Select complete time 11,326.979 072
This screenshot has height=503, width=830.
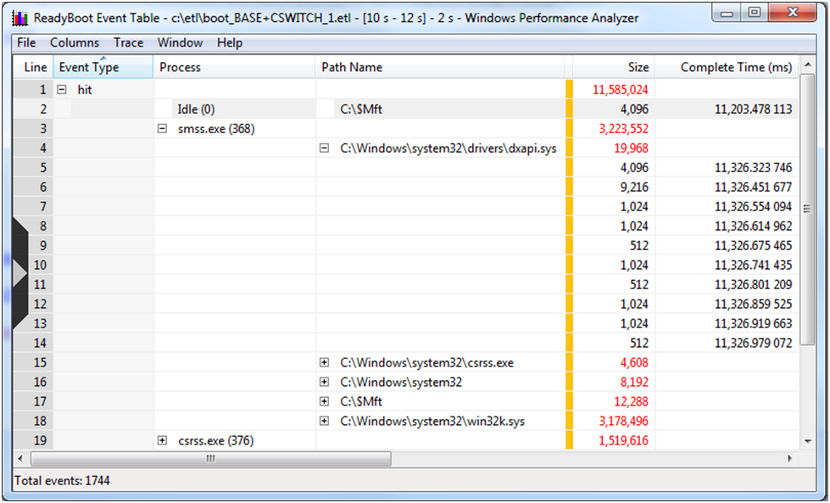[753, 343]
